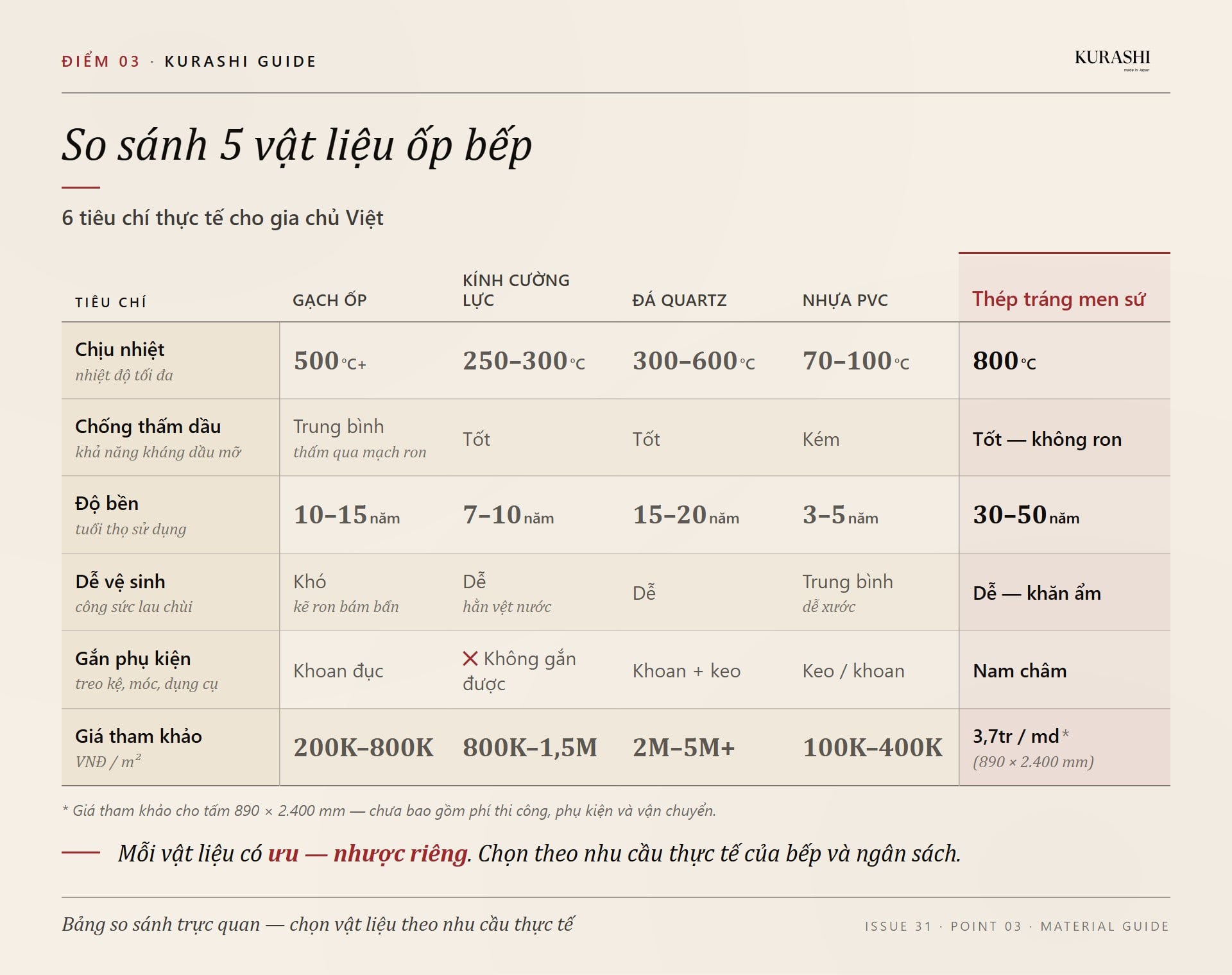Click the '800°C' heat value cell
This screenshot has height=975, width=1232.
tap(1004, 361)
